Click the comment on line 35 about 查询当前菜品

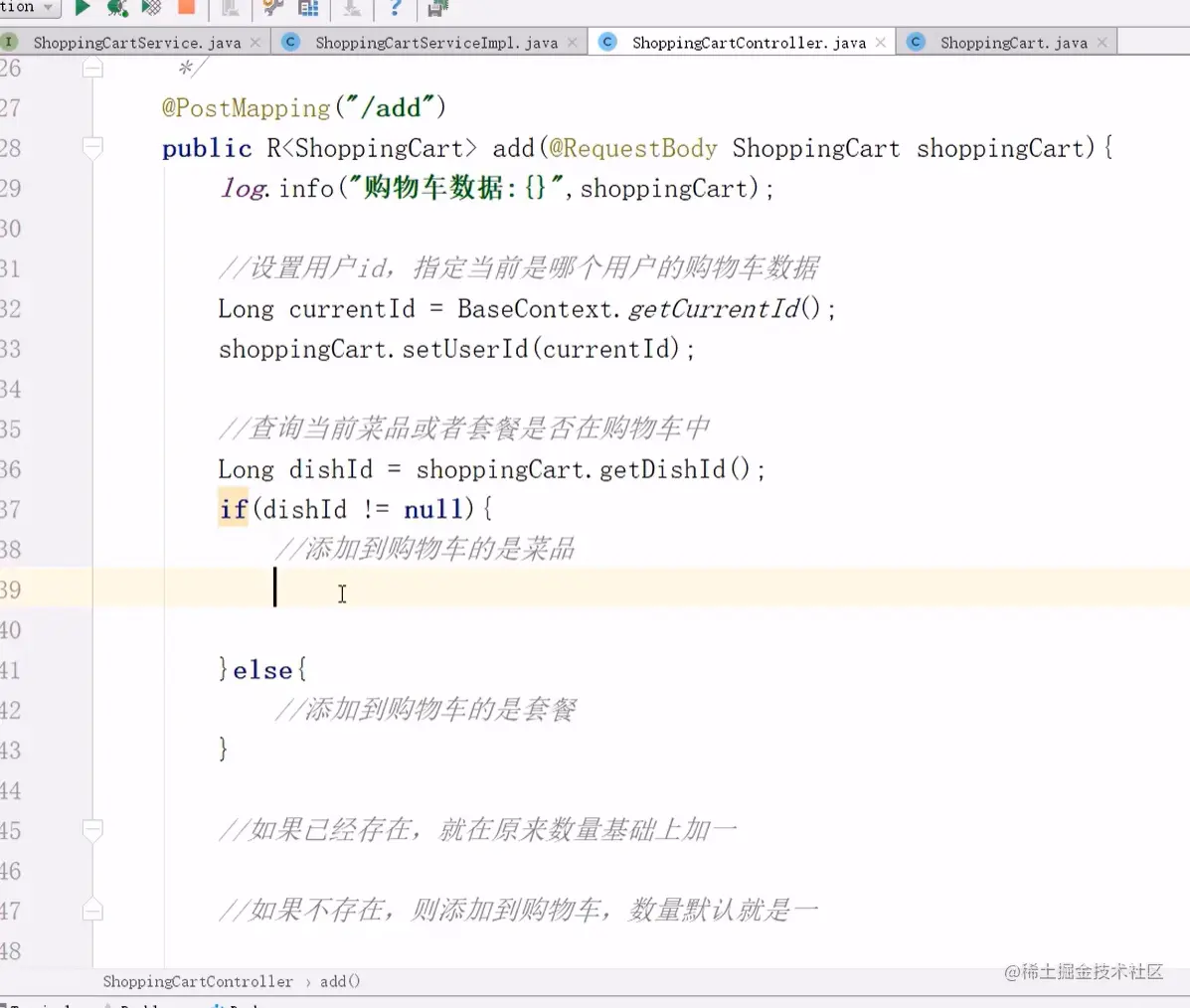pyautogui.click(x=464, y=428)
